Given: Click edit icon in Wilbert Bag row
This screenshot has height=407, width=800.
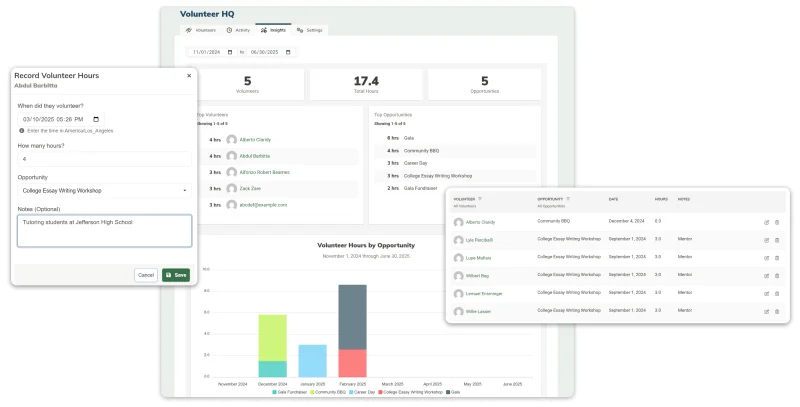Looking at the screenshot, I should 766,276.
